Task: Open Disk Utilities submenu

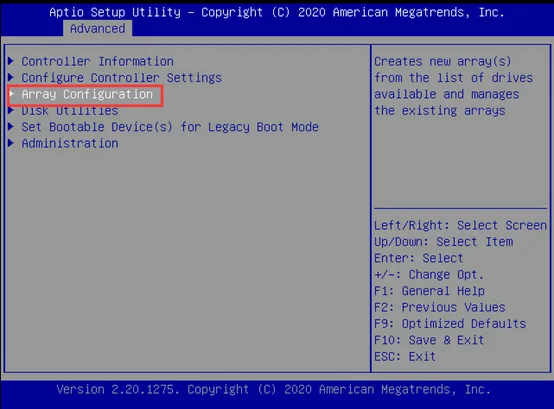Action: coord(70,111)
